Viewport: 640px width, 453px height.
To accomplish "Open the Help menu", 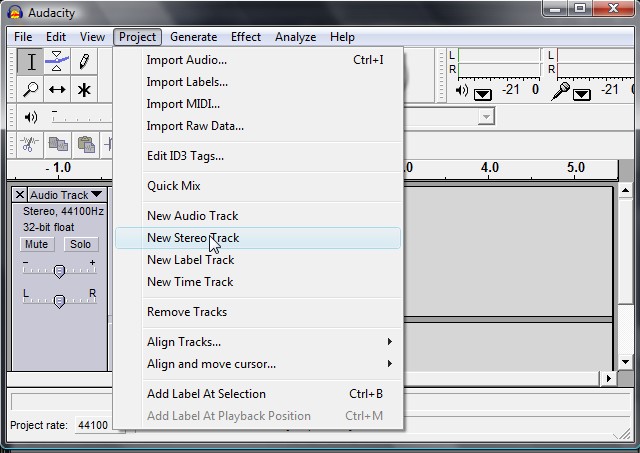I will coord(342,37).
